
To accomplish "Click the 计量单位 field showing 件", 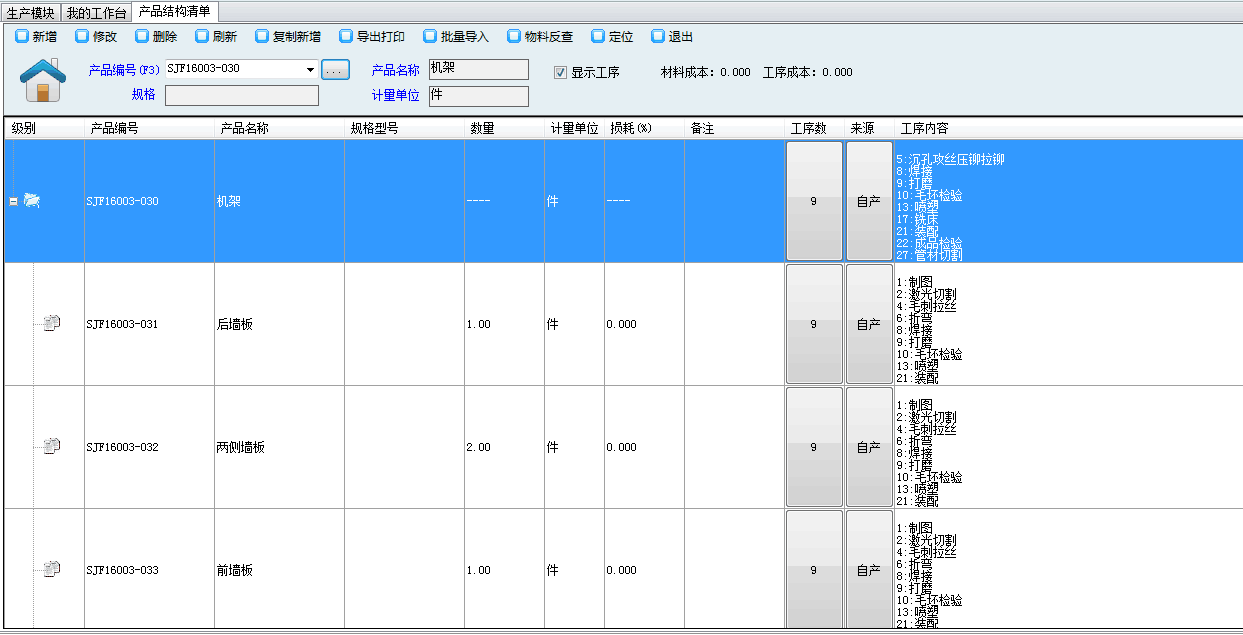I will tap(479, 96).
